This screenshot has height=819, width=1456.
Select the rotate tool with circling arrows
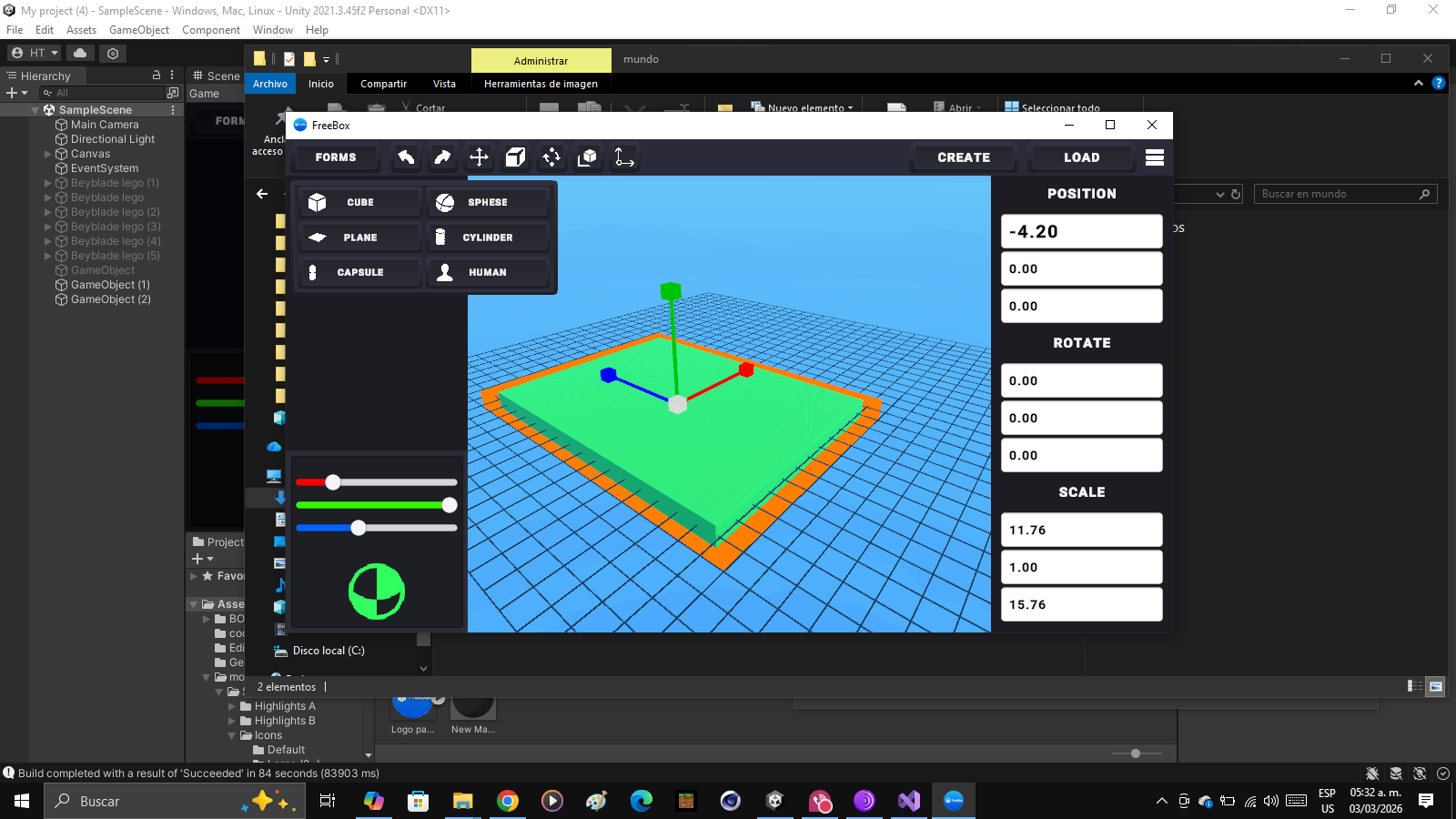click(x=551, y=157)
